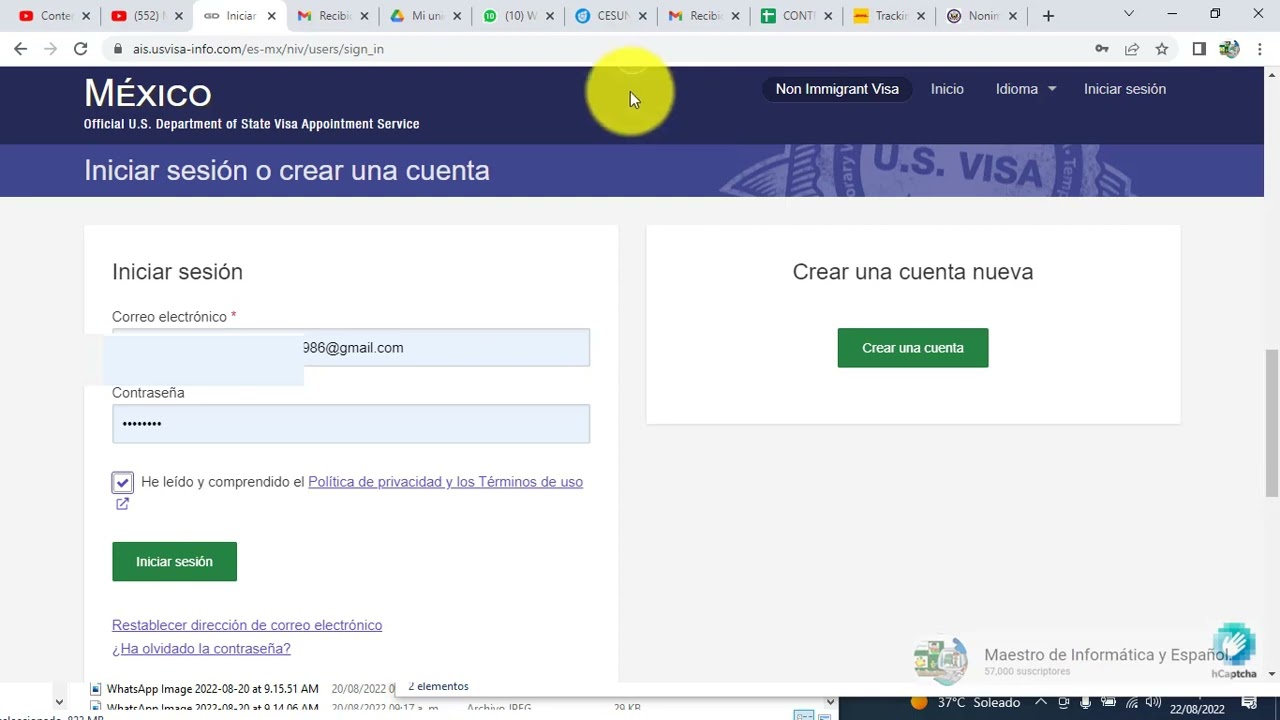The image size is (1280, 720).
Task: Click the scrollbar up arrow
Action: coord(1272,74)
